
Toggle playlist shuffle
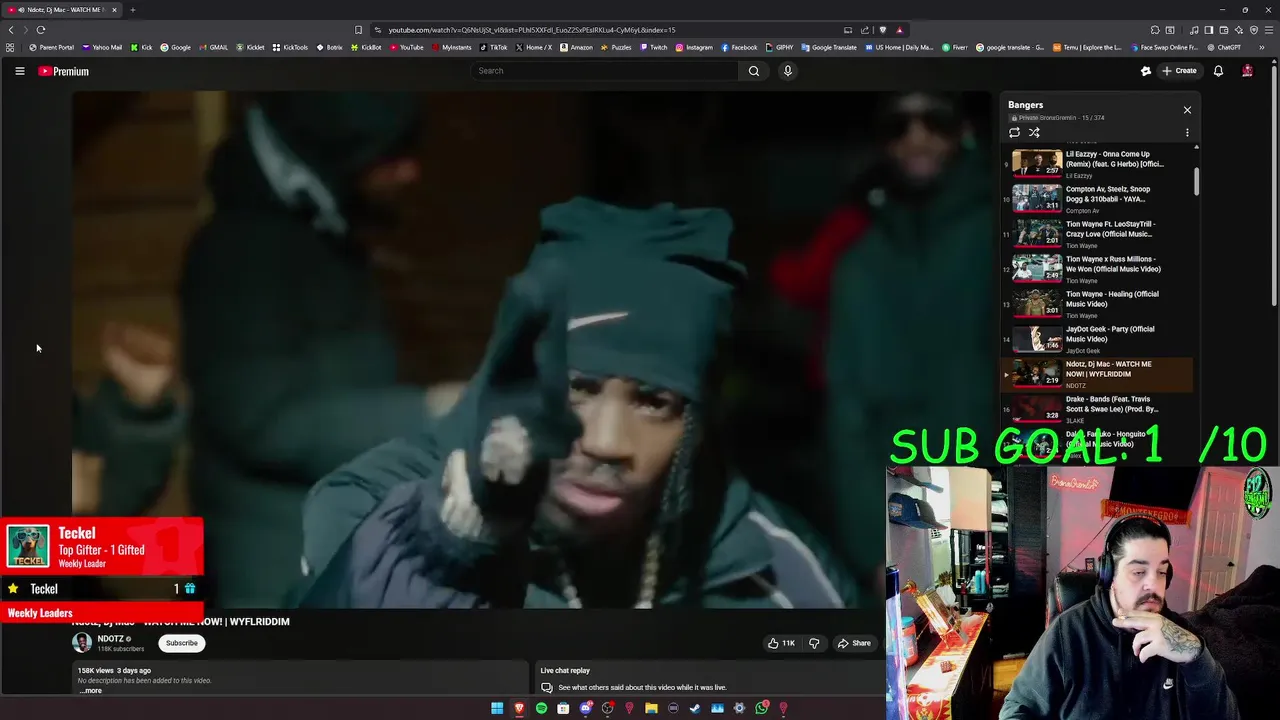[1034, 132]
